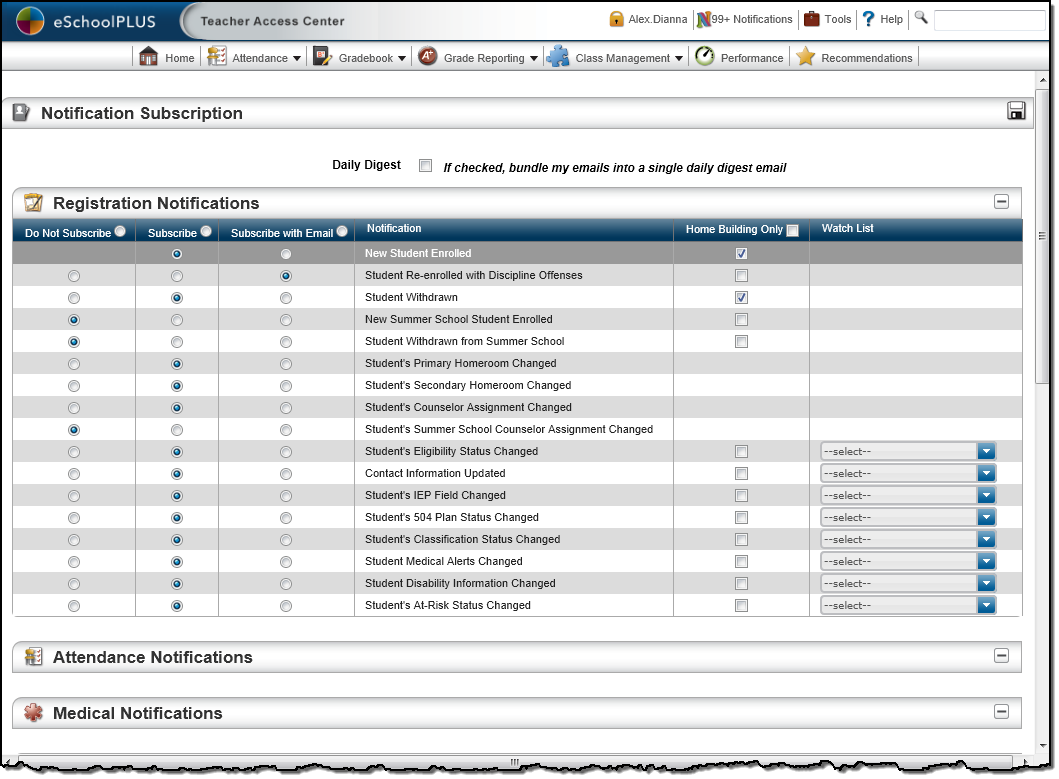Screen dimensions: 1059x779
Task: Select Do Not Subscribe for Contact Information Updated
Action: (74, 474)
